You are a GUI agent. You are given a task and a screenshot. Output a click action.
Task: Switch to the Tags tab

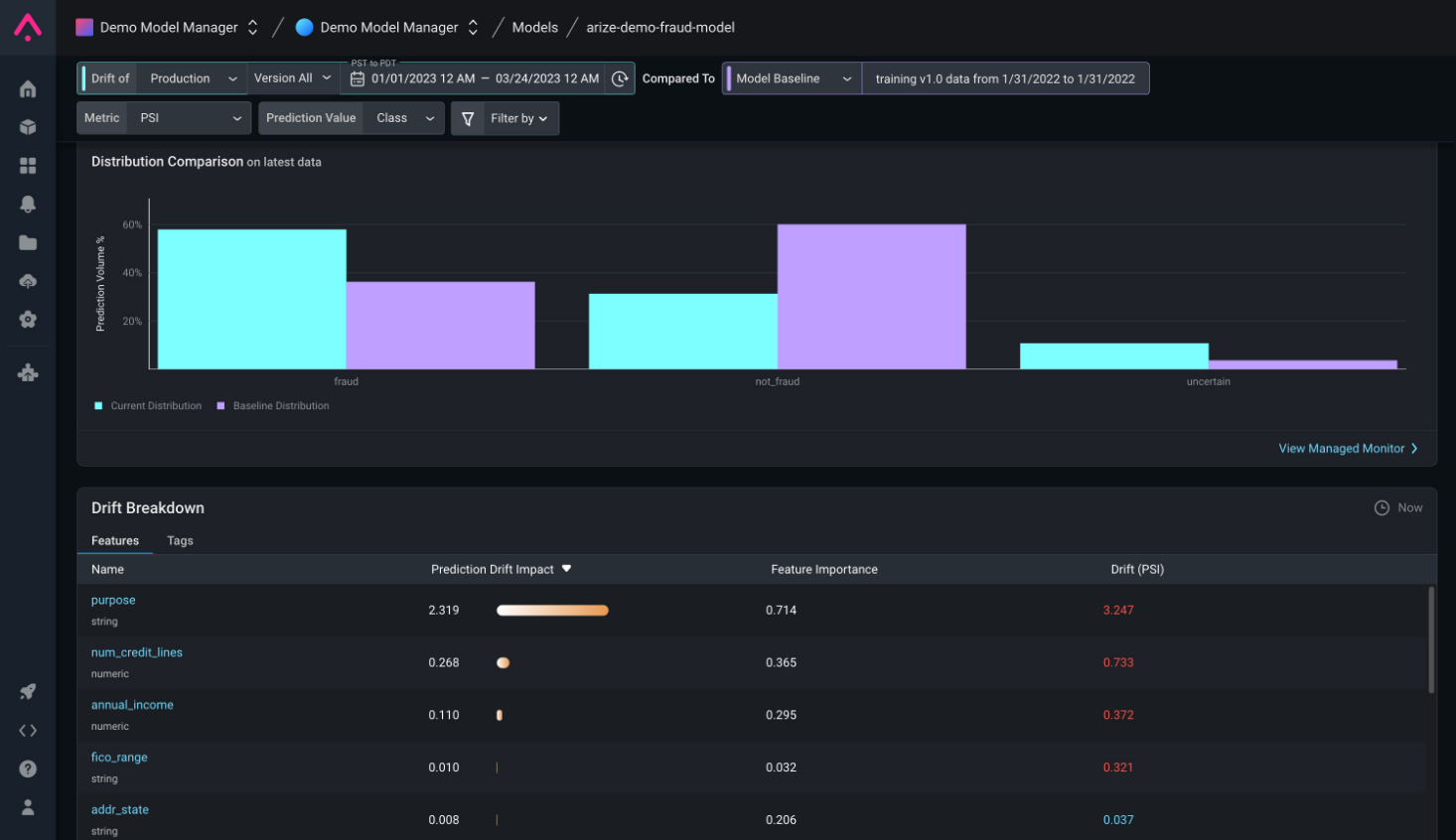180,541
